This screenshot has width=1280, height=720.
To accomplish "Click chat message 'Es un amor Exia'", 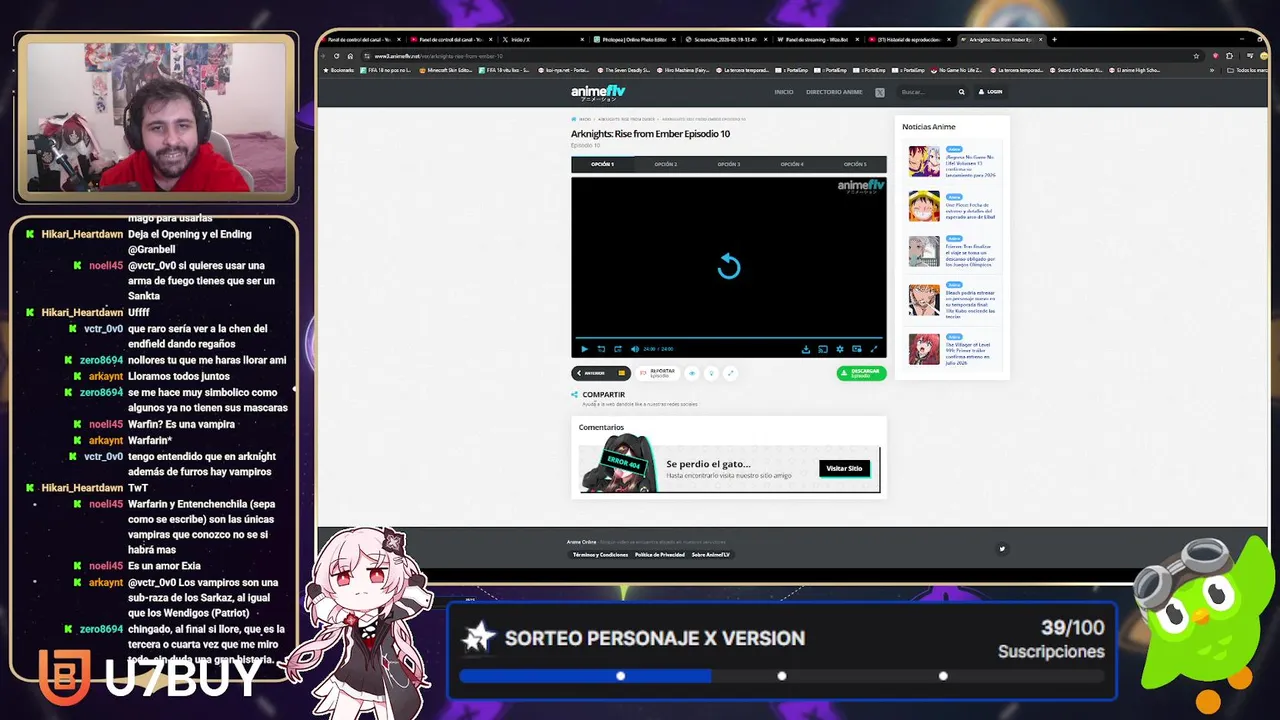I will pyautogui.click(x=164, y=566).
